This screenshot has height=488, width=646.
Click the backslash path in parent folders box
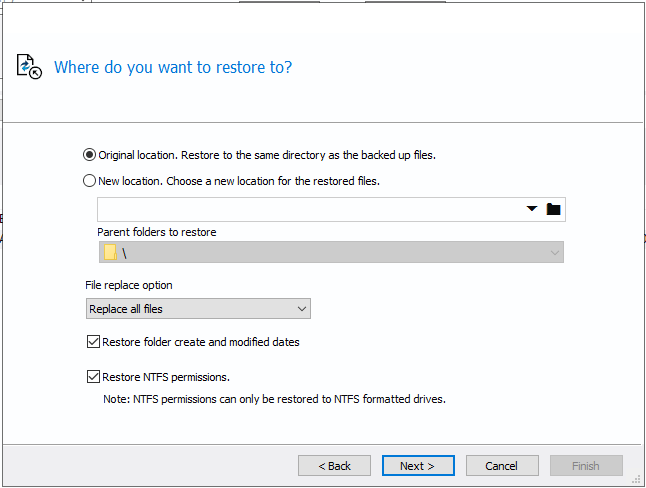(x=125, y=253)
